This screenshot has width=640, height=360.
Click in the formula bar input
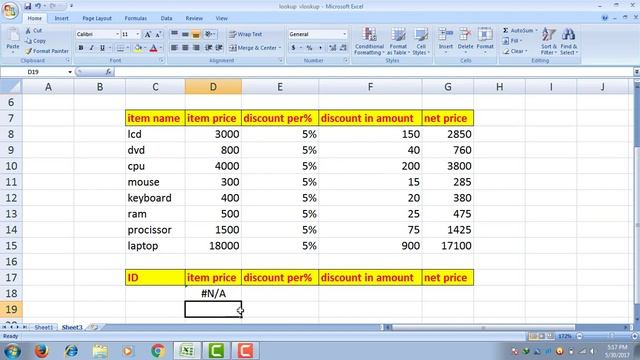(x=373, y=72)
